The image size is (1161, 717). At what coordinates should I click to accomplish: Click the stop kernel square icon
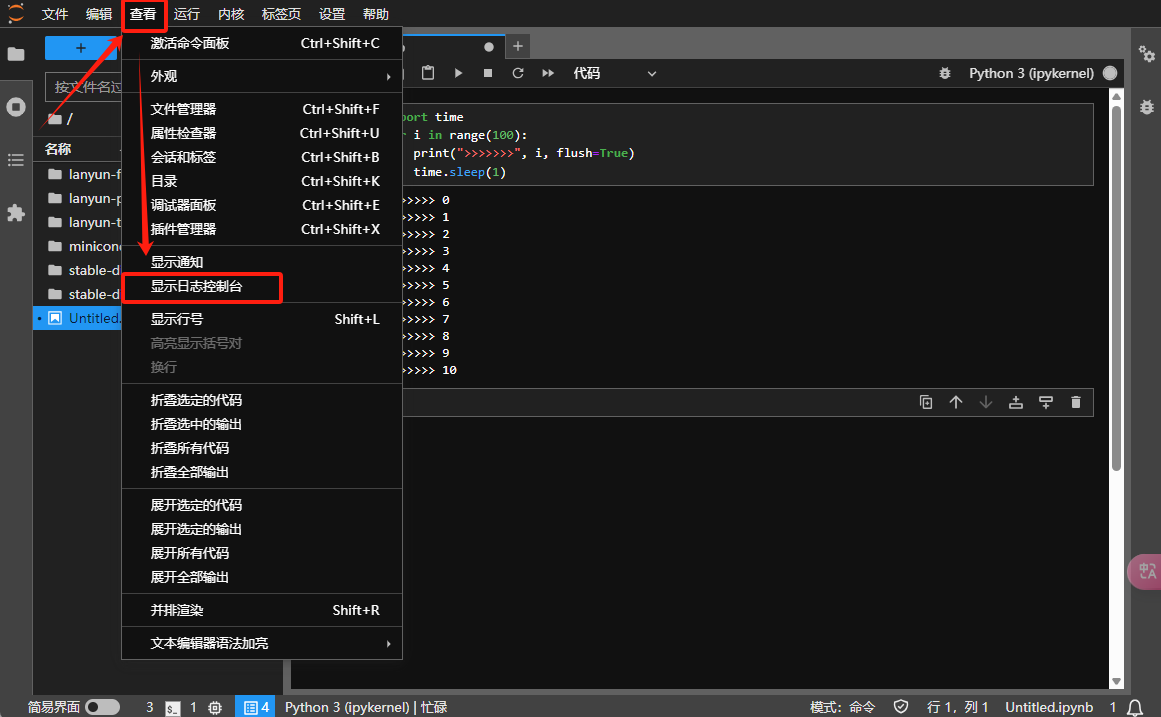(488, 73)
